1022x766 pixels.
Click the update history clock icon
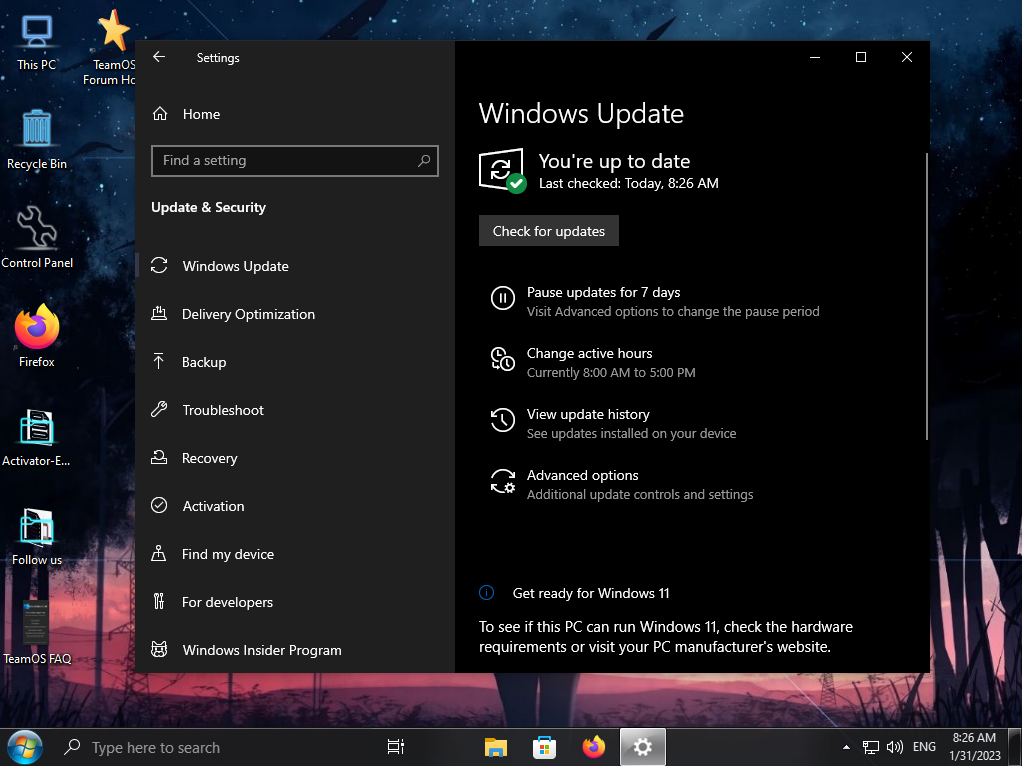[503, 420]
